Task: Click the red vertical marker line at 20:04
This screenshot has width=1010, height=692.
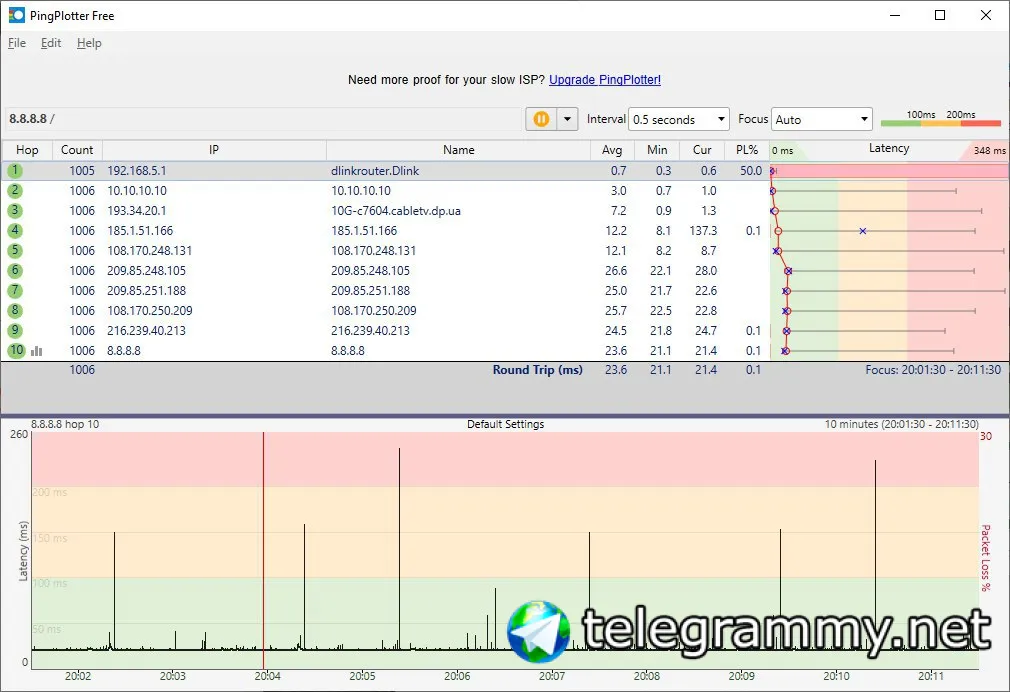Action: point(263,551)
